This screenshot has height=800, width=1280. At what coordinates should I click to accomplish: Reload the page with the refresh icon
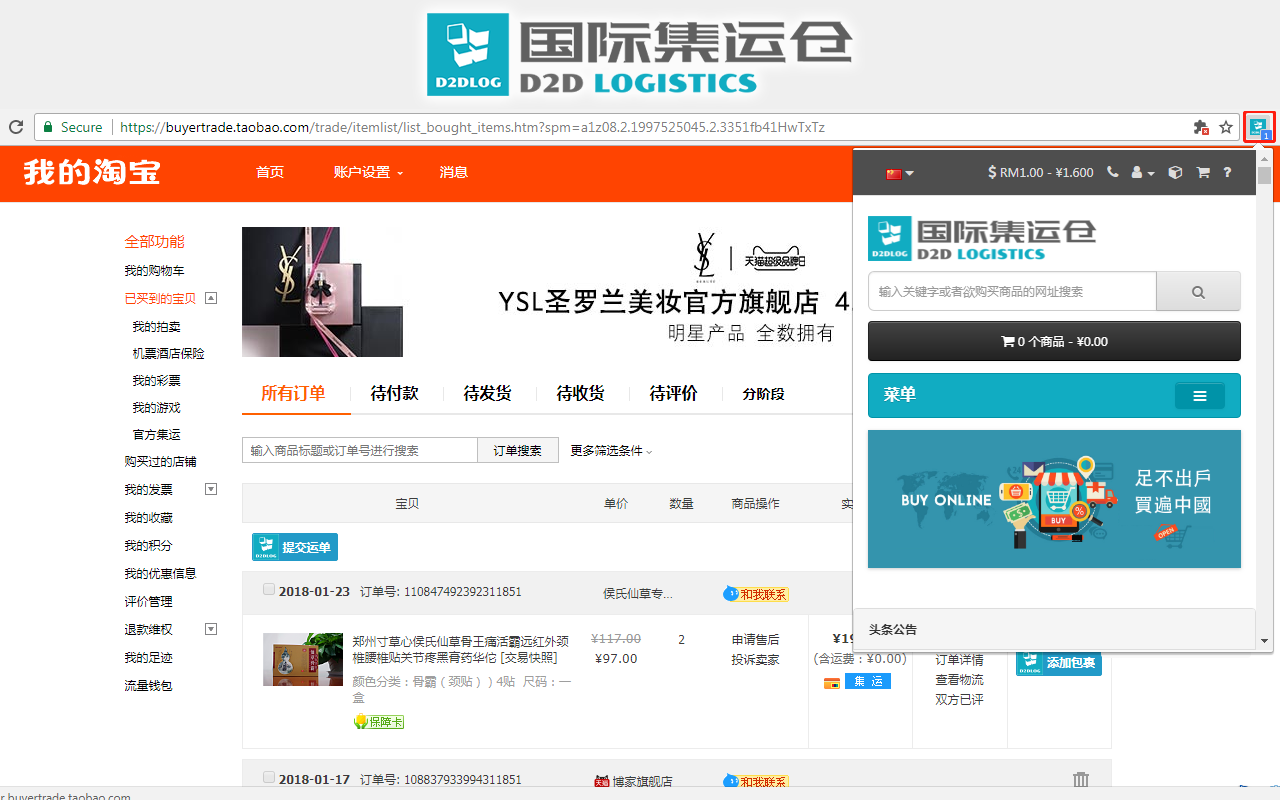click(16, 127)
